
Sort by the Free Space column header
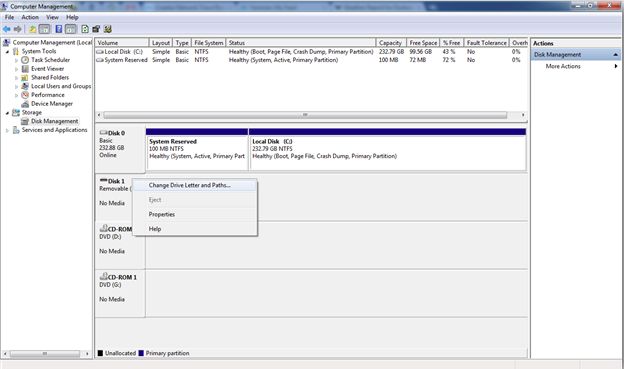423,43
